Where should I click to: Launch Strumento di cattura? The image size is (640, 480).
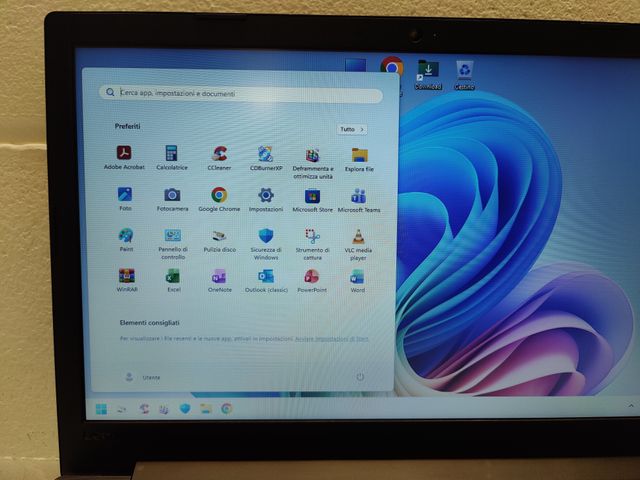[x=312, y=244]
